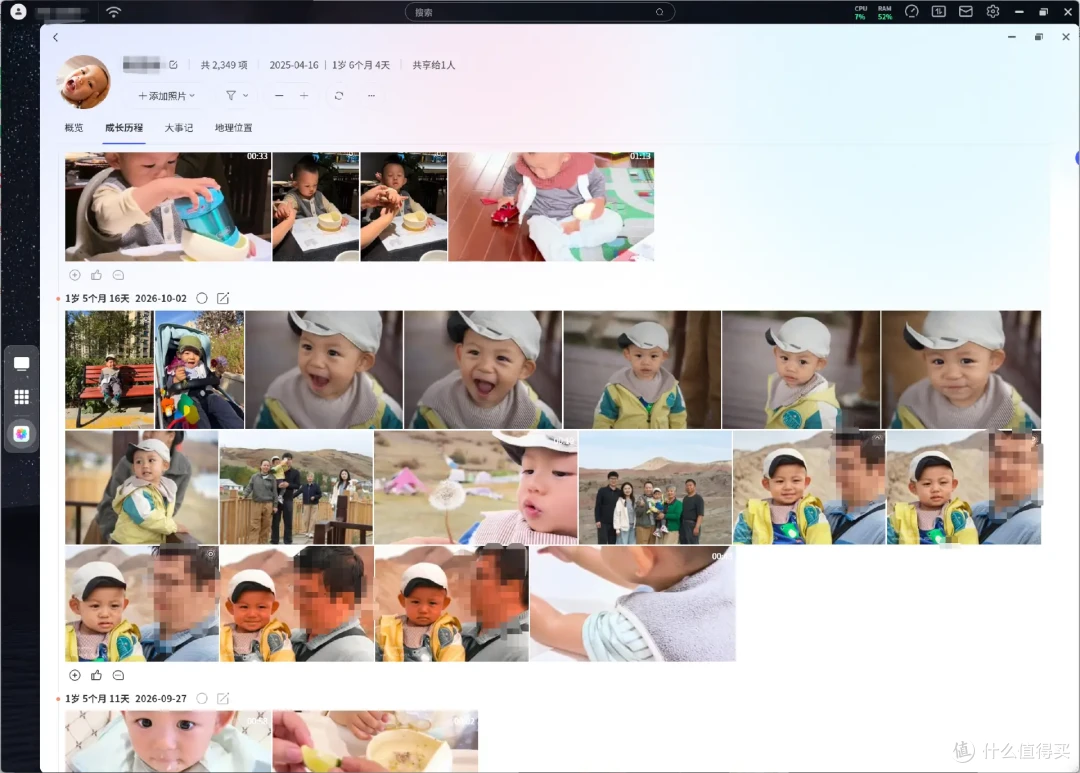This screenshot has width=1080, height=773.
Task: Click the CPU 7% usage indicator
Action: point(861,12)
